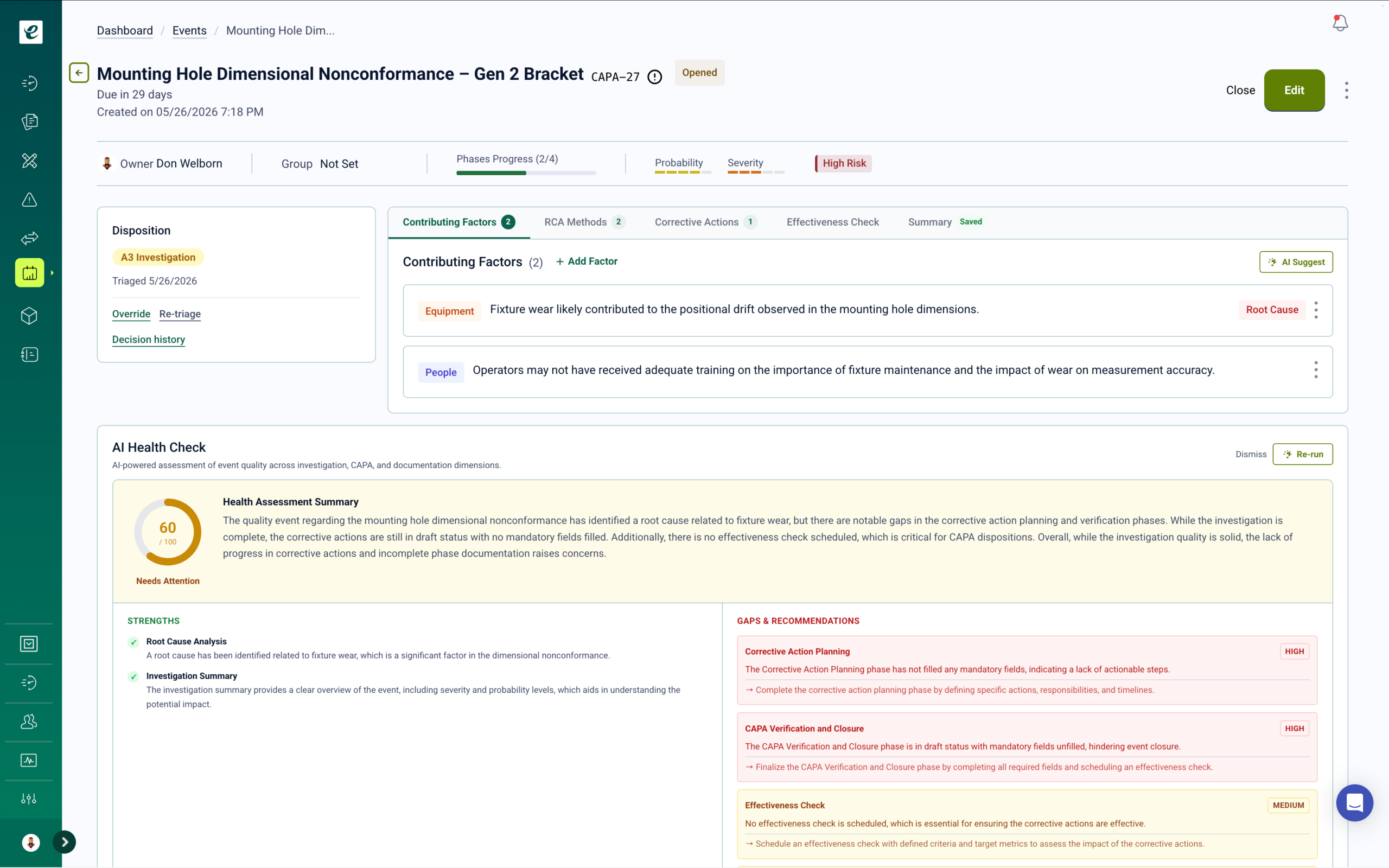Select the crossed tools icon in sidebar

coord(29,161)
